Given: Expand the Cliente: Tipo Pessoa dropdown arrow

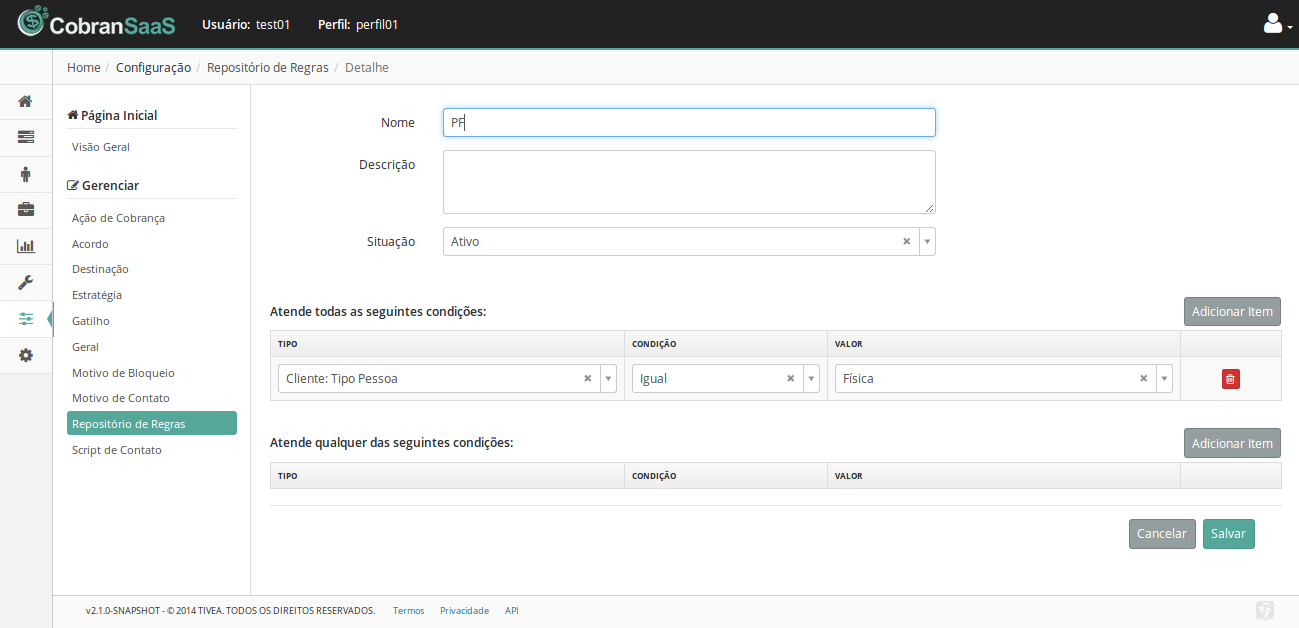Looking at the screenshot, I should [608, 379].
